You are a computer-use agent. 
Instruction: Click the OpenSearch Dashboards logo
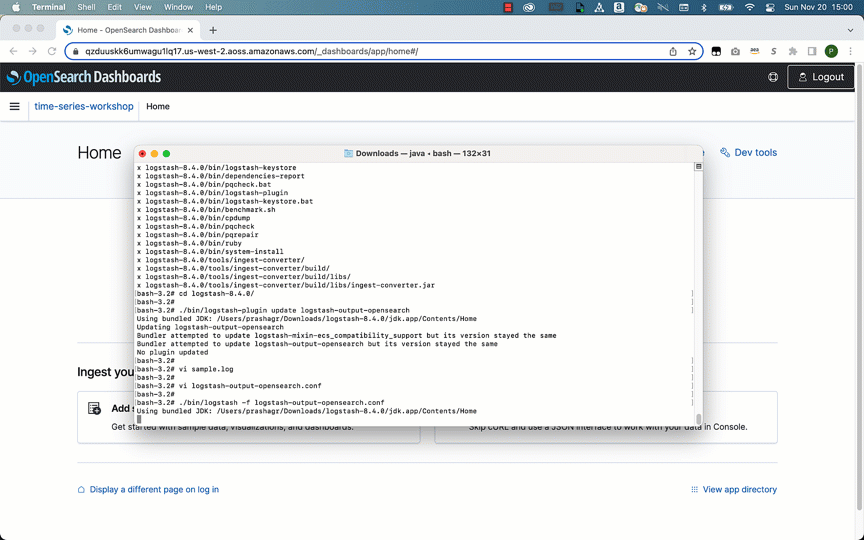[x=84, y=77]
